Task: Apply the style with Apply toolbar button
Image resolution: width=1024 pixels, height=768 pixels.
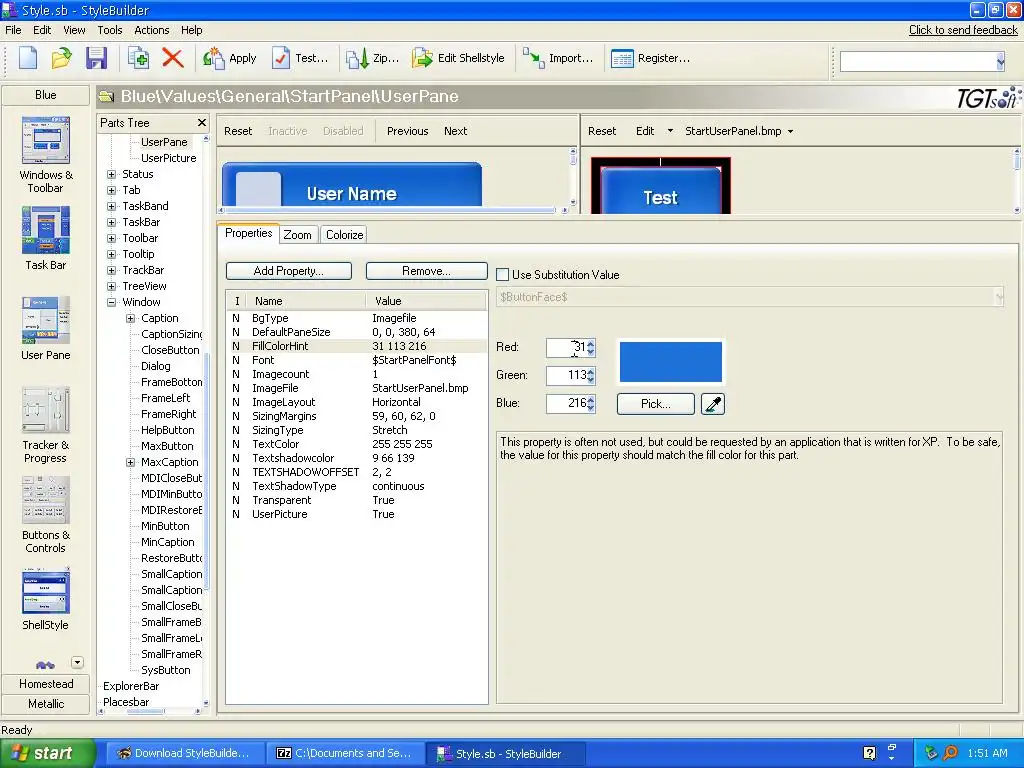Action: 229,58
